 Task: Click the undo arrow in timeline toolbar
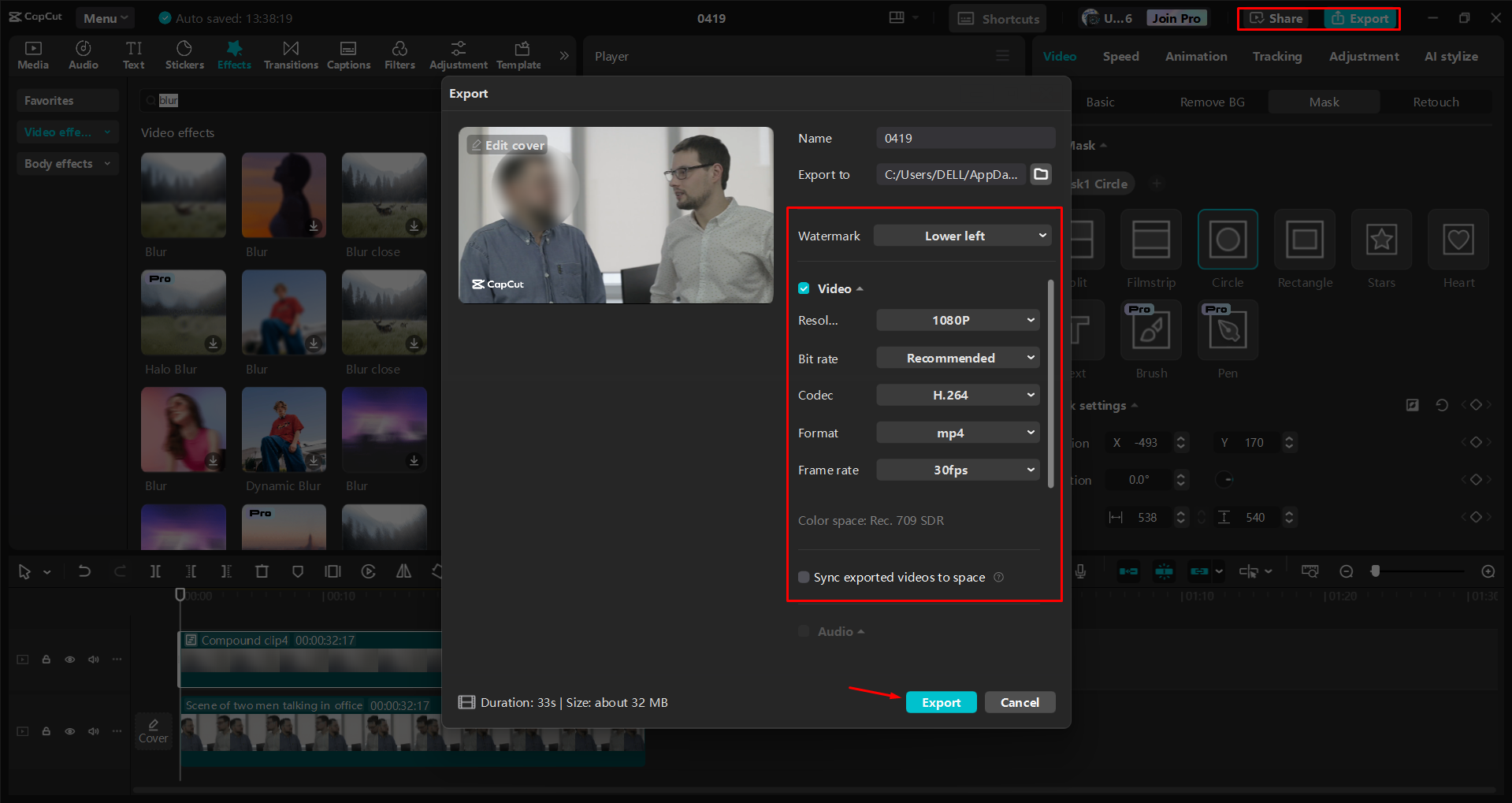click(84, 571)
